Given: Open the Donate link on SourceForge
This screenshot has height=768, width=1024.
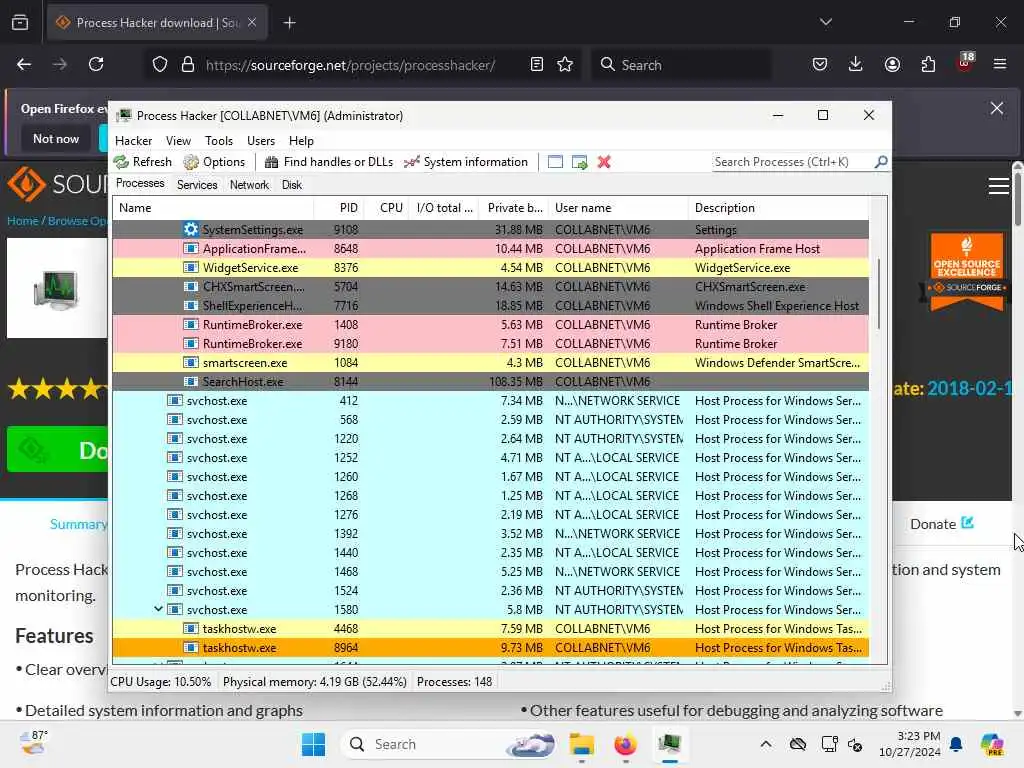Looking at the screenshot, I should 942,524.
